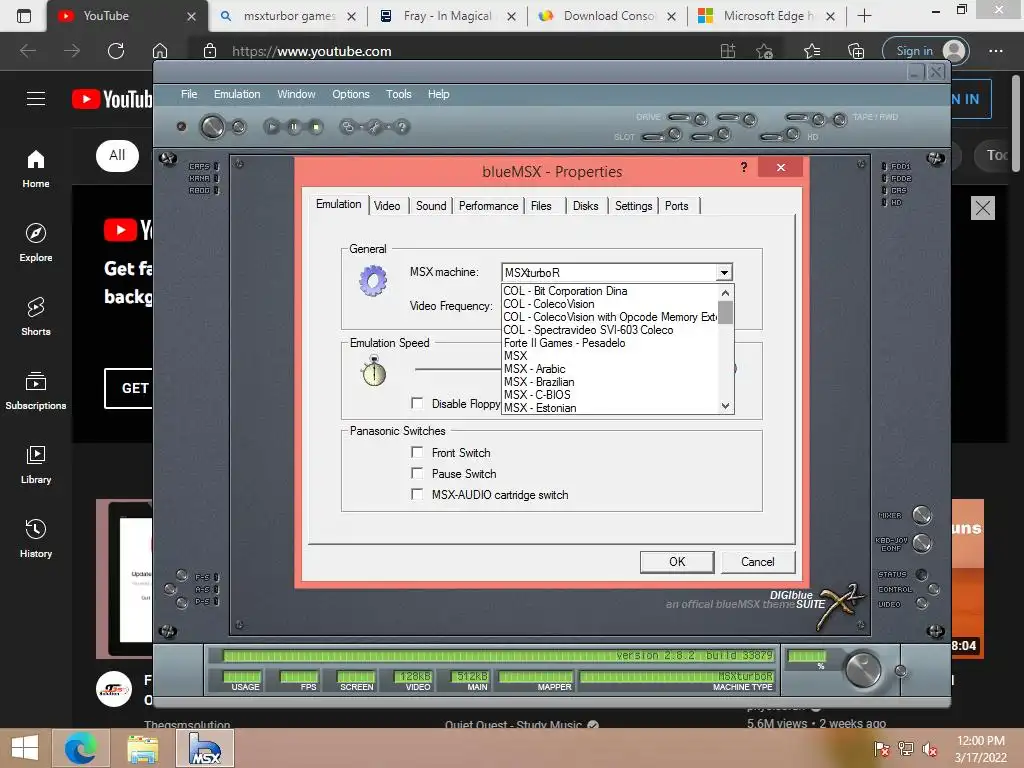This screenshot has height=768, width=1024.
Task: Switch to the Performance tab
Action: tap(488, 206)
